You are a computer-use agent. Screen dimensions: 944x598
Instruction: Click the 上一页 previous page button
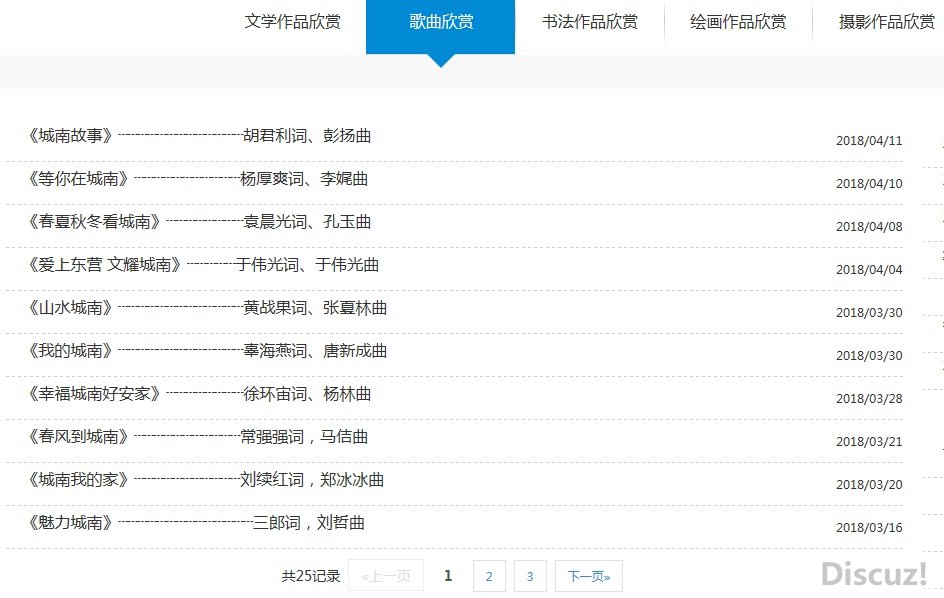coord(386,576)
